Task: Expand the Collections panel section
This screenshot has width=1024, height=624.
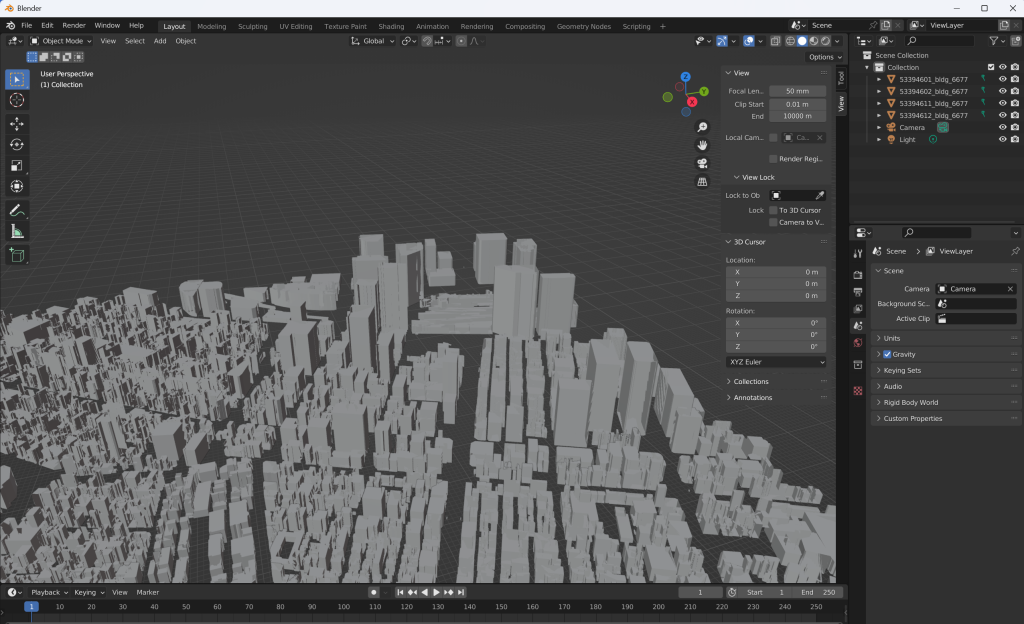Action: point(750,381)
